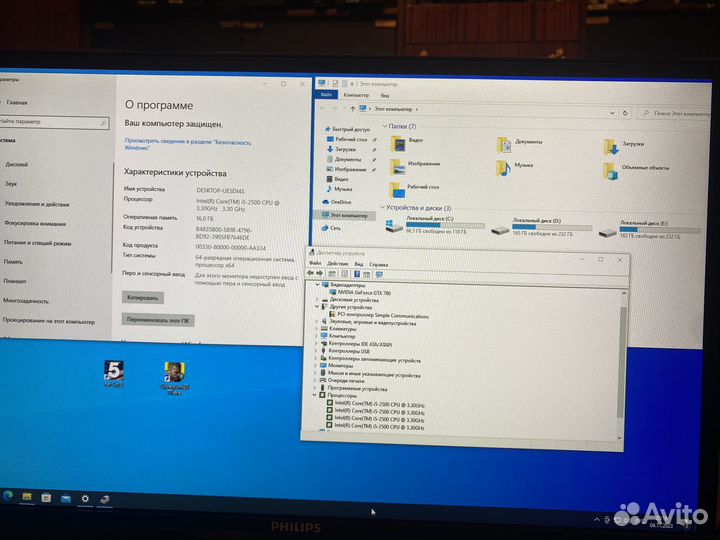
Task: Open the second game desktop shortcut
Action: click(174, 378)
